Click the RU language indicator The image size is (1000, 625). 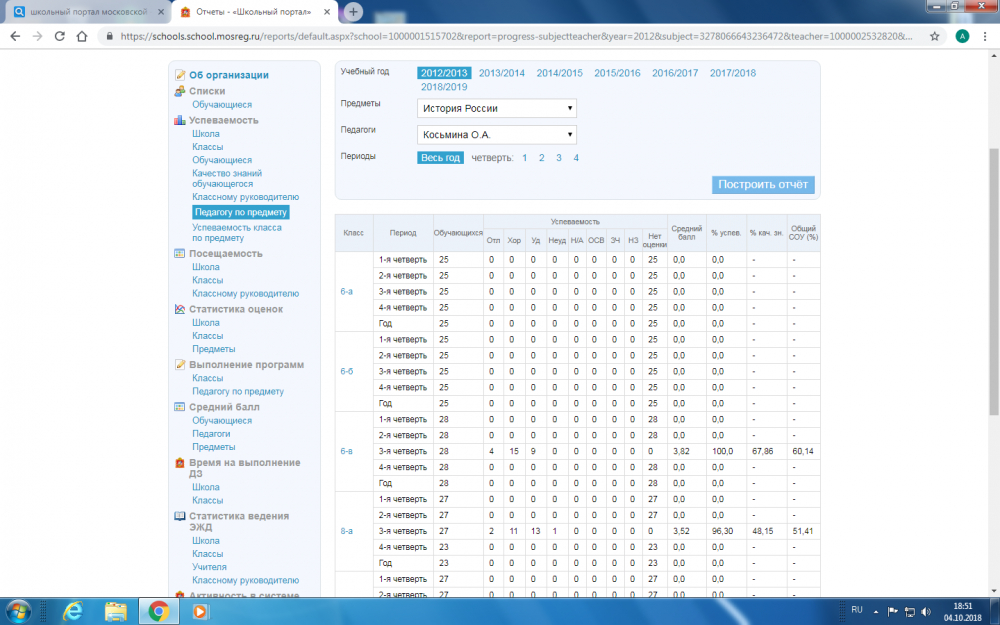click(x=857, y=610)
